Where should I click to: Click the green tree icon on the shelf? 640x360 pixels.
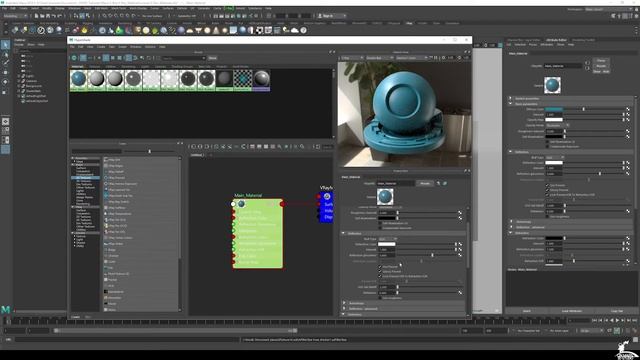119,30
